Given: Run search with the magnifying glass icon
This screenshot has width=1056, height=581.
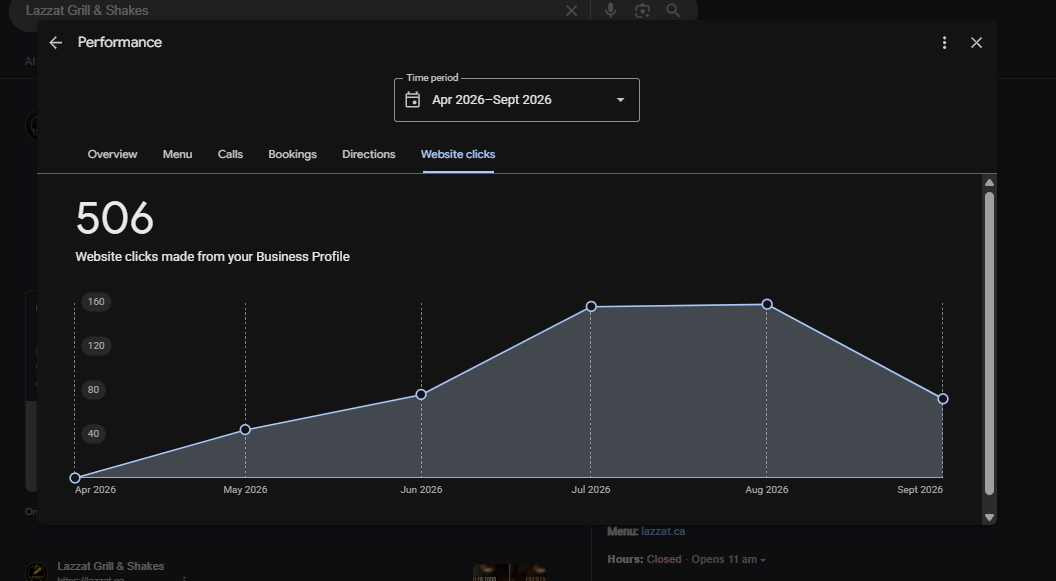Looking at the screenshot, I should point(673,11).
